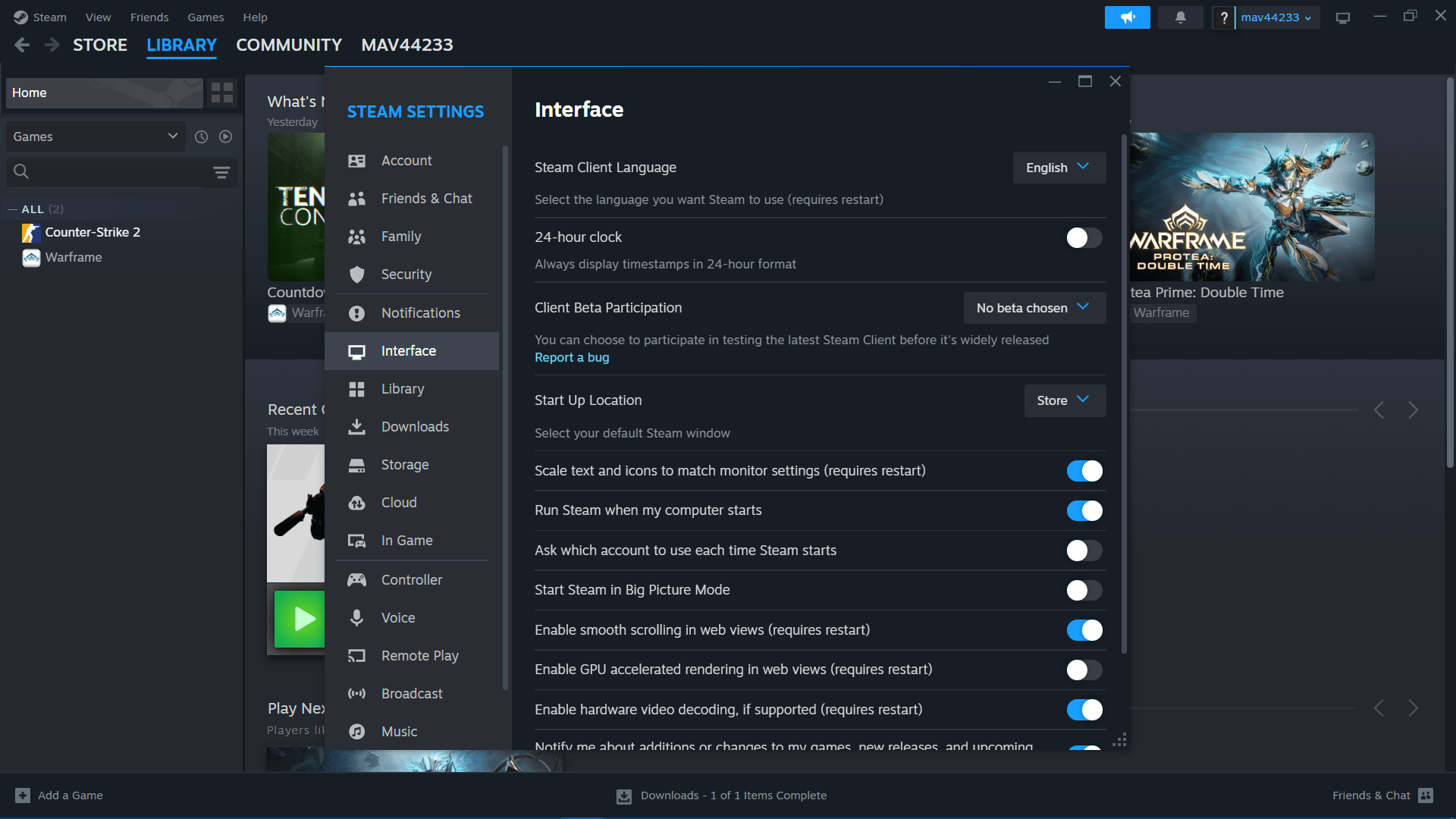1456x819 pixels.
Task: Open Music settings section
Action: pos(412,732)
